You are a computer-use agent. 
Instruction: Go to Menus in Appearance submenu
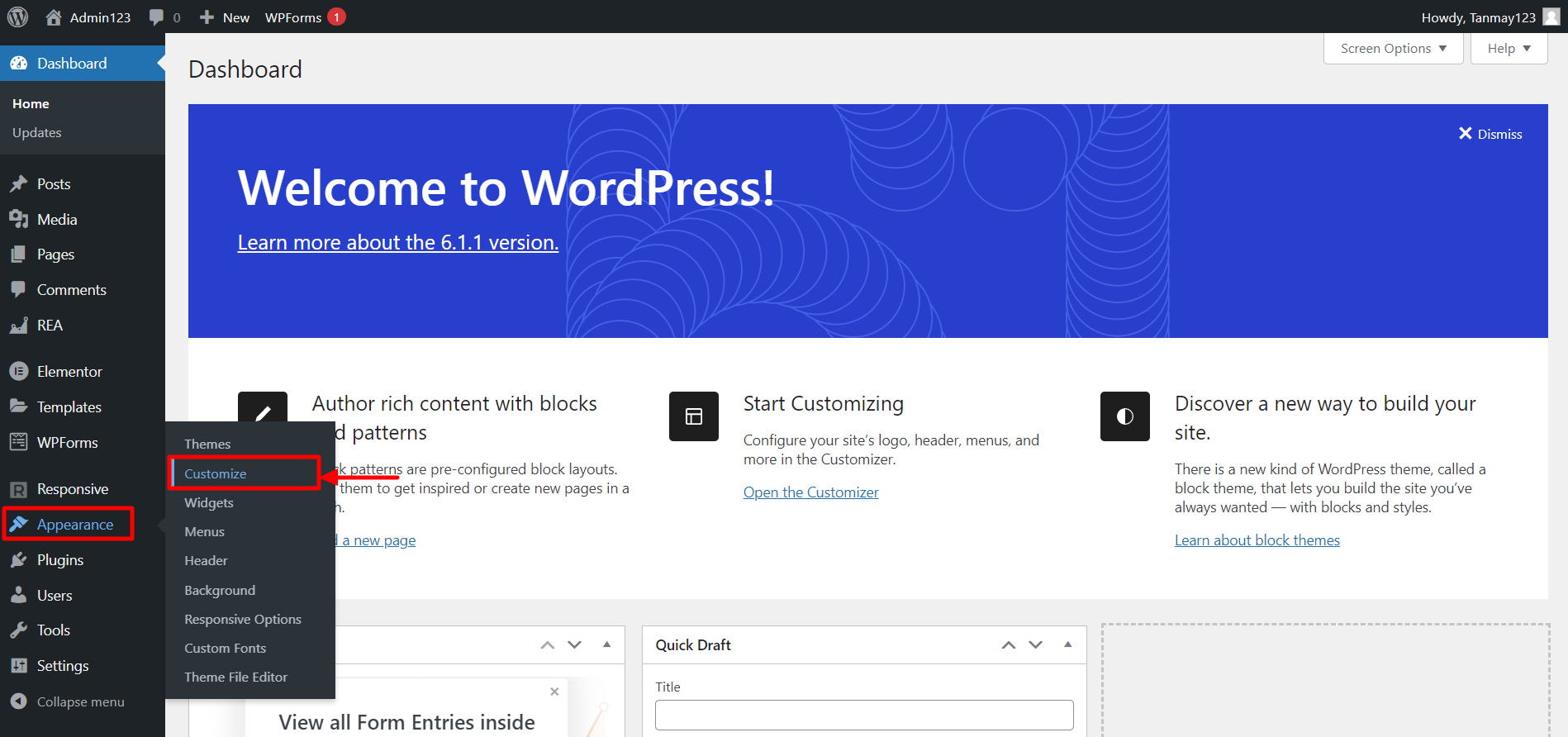coord(205,531)
